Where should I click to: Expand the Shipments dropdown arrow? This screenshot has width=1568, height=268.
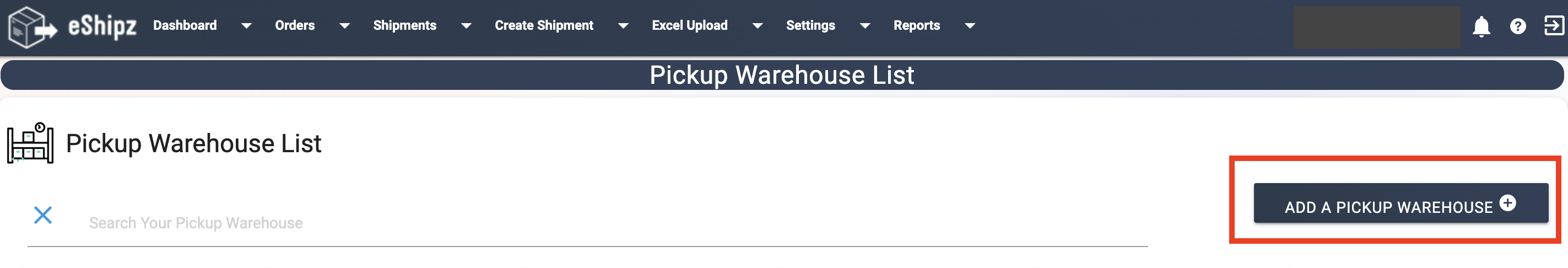pos(466,25)
